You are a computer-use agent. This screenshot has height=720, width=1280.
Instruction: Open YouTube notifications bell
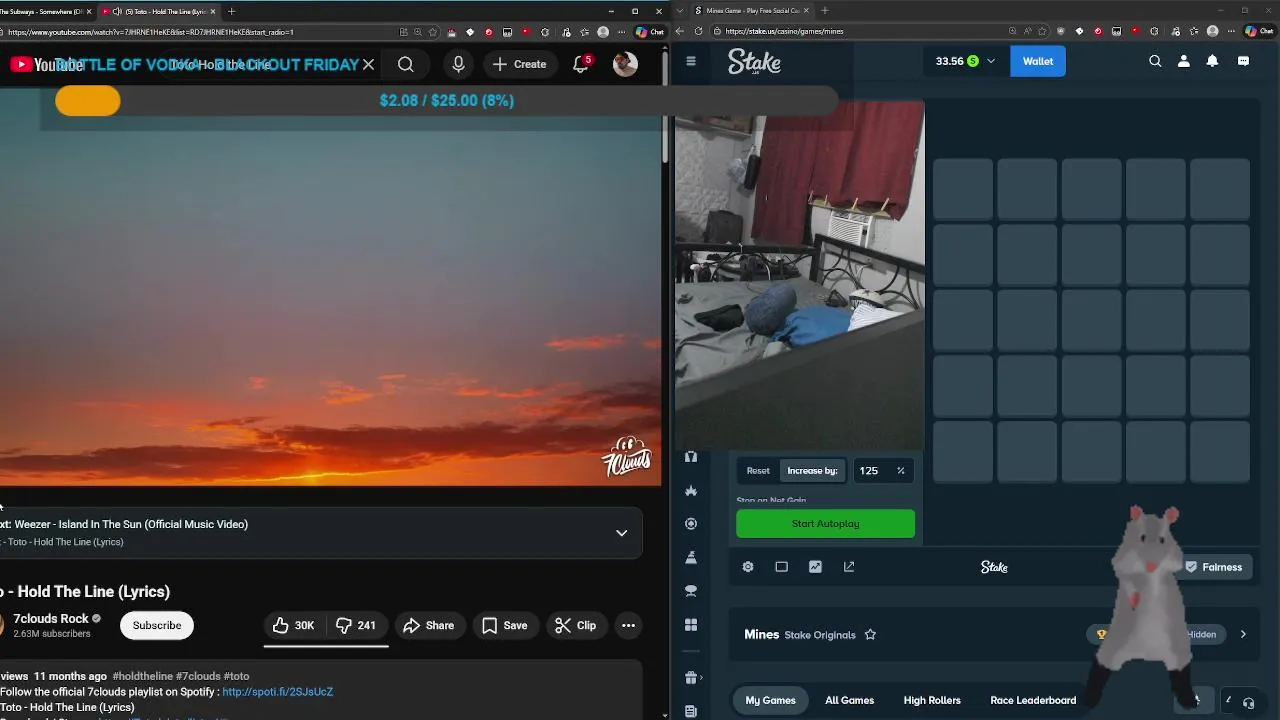click(x=580, y=64)
